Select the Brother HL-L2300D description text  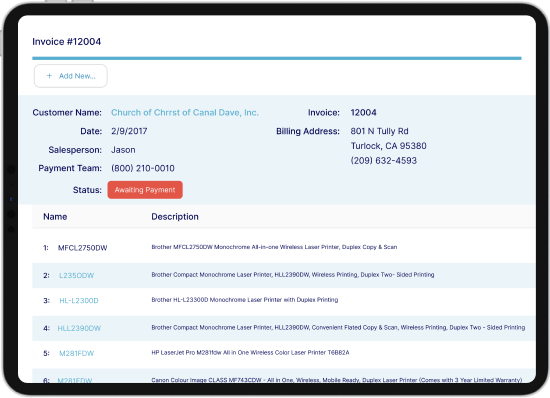pyautogui.click(x=245, y=300)
